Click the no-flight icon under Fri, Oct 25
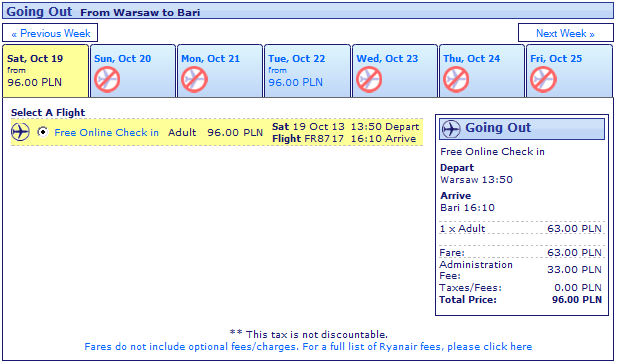Viewport: 620px width, 363px height. point(543,79)
